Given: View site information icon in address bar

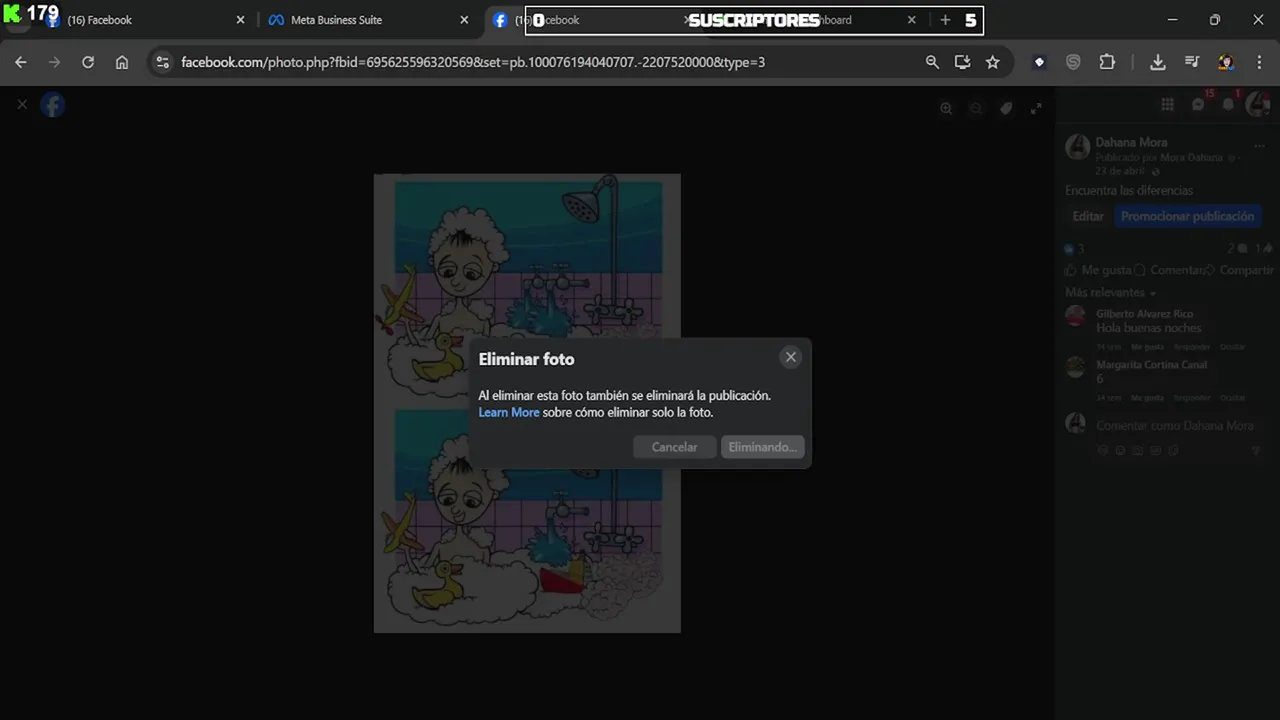Looking at the screenshot, I should (x=162, y=62).
